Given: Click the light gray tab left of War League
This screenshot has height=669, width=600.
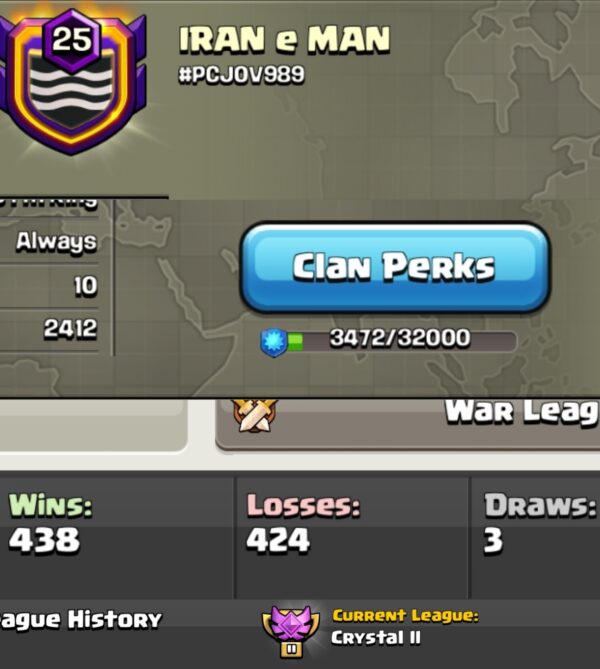Looking at the screenshot, I should (x=93, y=425).
